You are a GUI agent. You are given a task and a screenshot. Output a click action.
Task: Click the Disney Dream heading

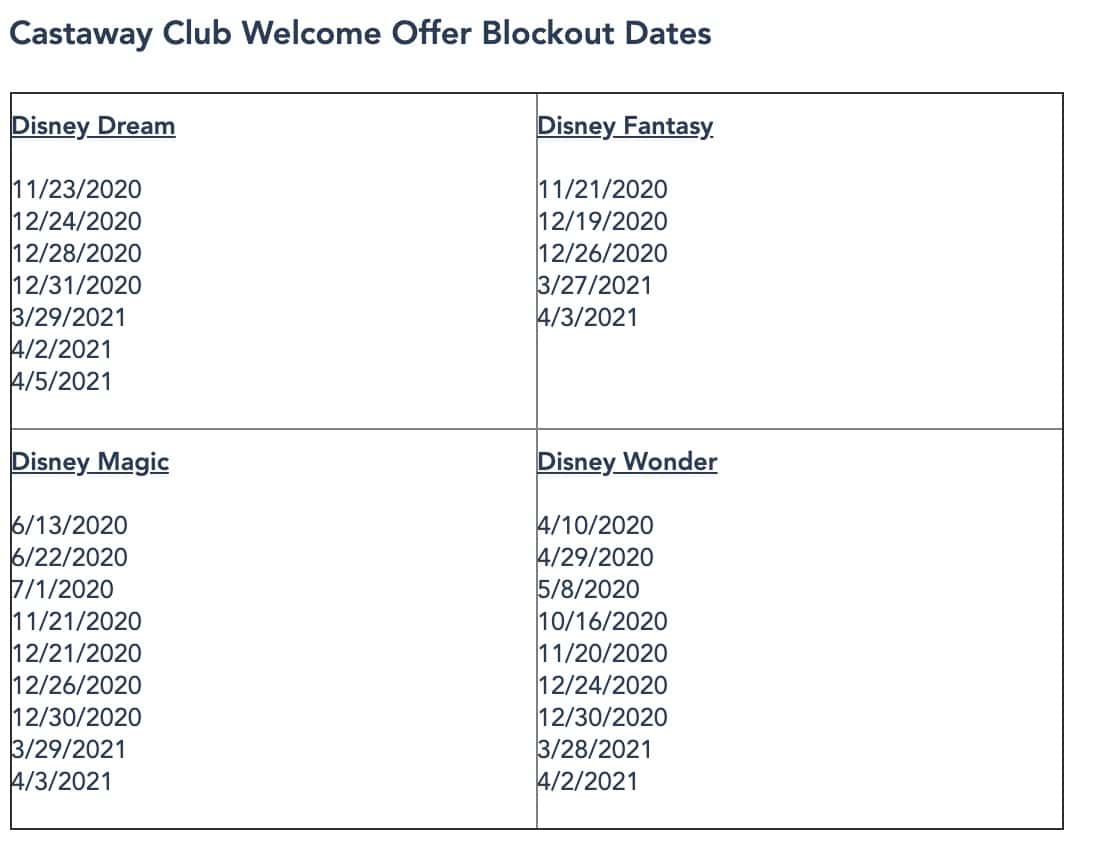coord(93,126)
